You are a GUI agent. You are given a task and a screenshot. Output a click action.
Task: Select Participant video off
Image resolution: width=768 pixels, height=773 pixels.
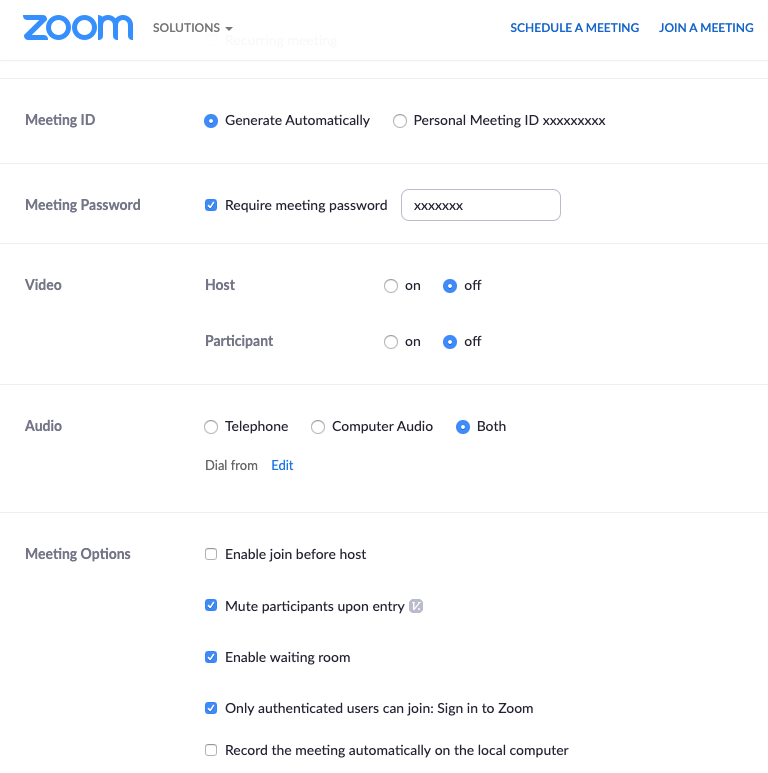pos(450,342)
